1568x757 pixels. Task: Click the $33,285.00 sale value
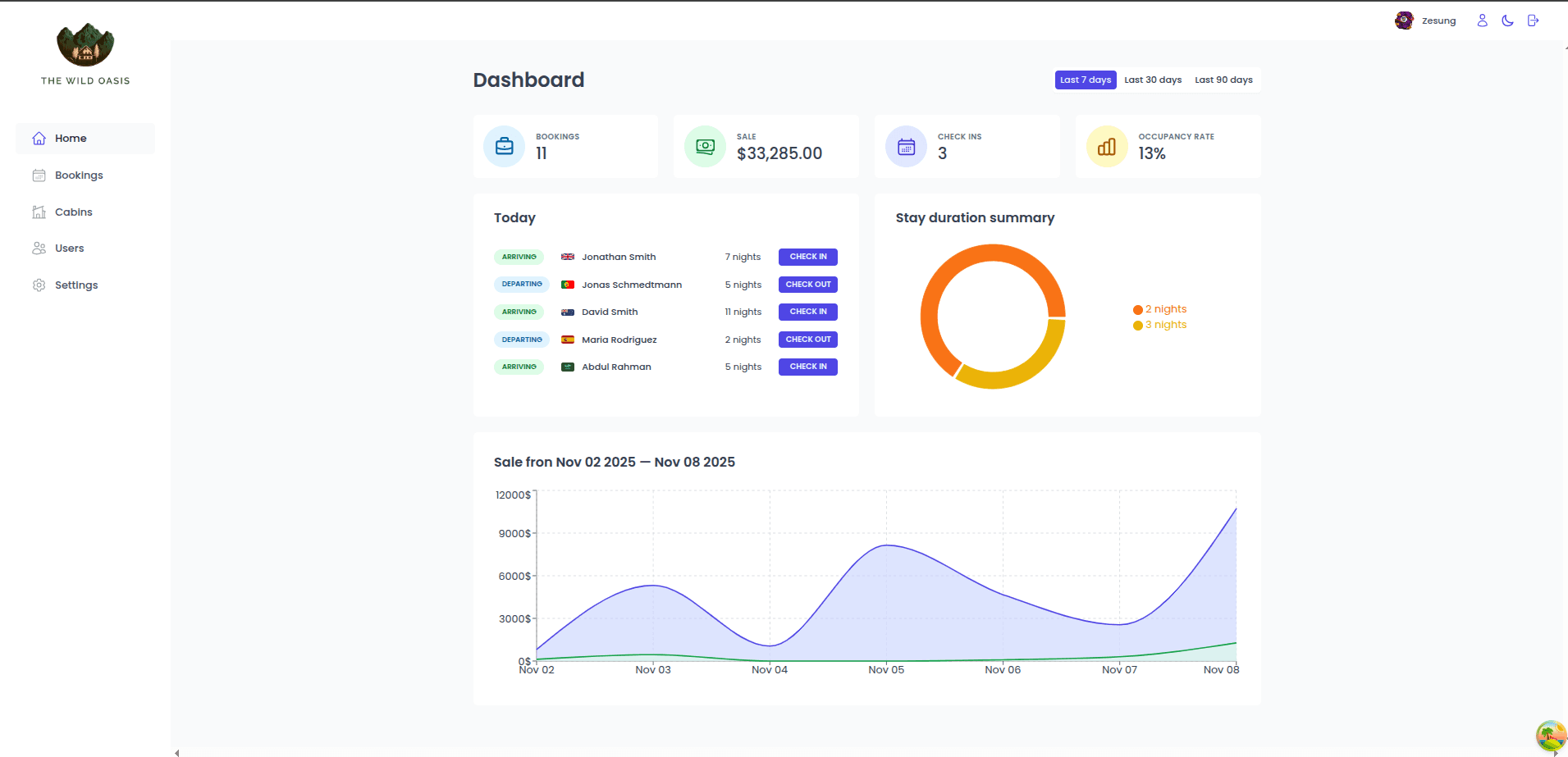779,153
